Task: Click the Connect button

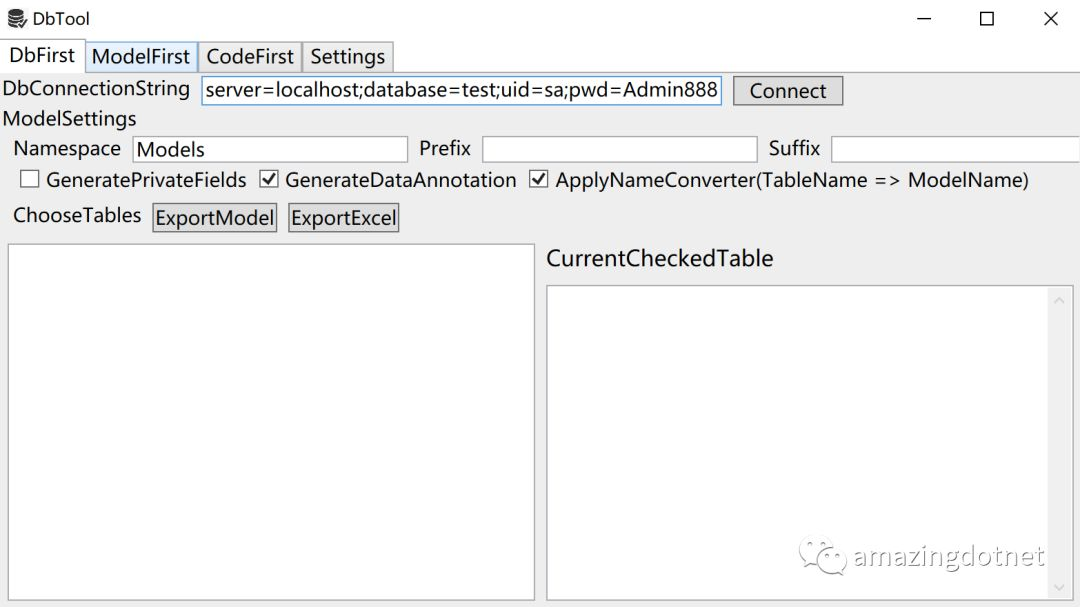Action: point(788,91)
